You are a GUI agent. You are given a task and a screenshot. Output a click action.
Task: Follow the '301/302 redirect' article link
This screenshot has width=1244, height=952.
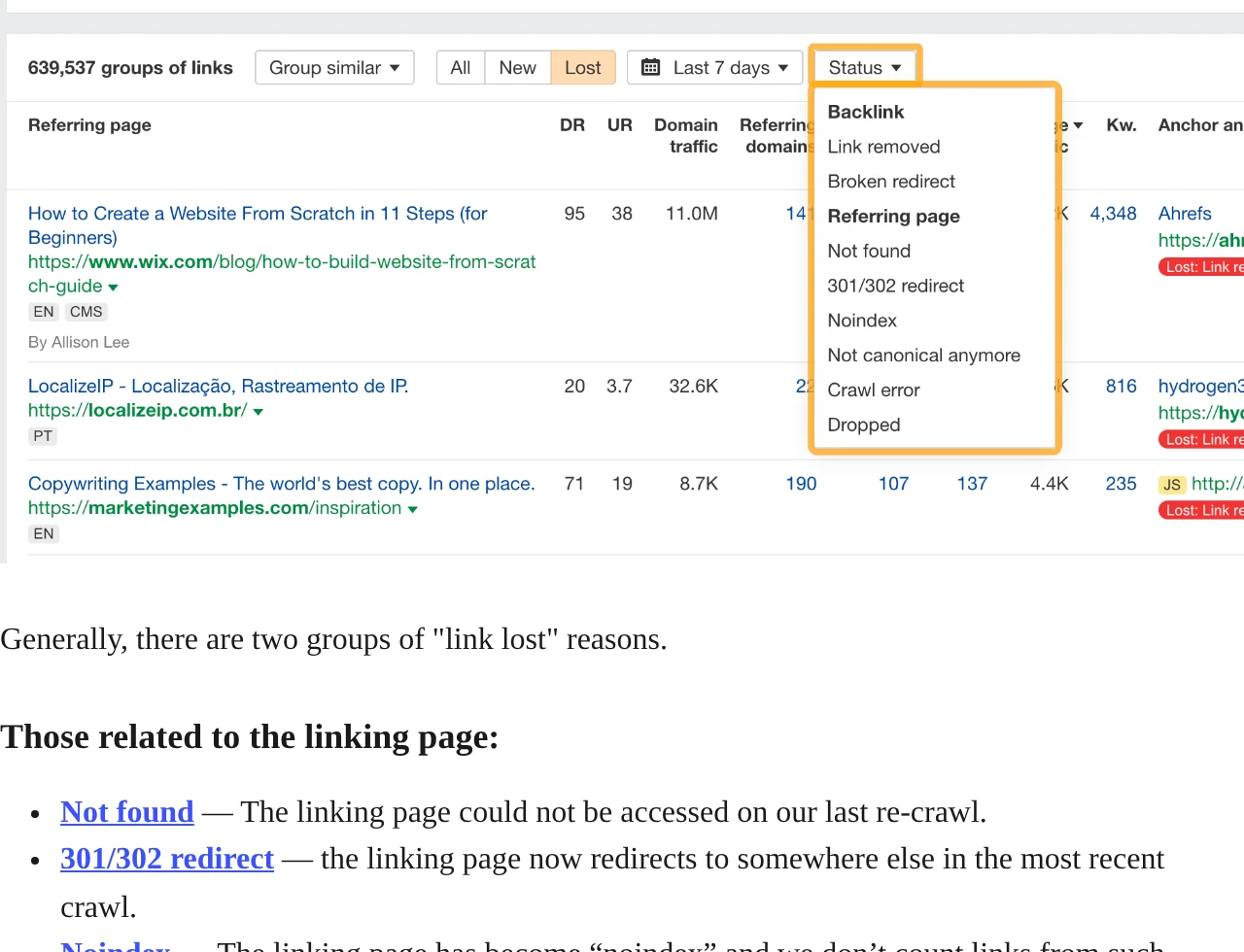coord(167,859)
